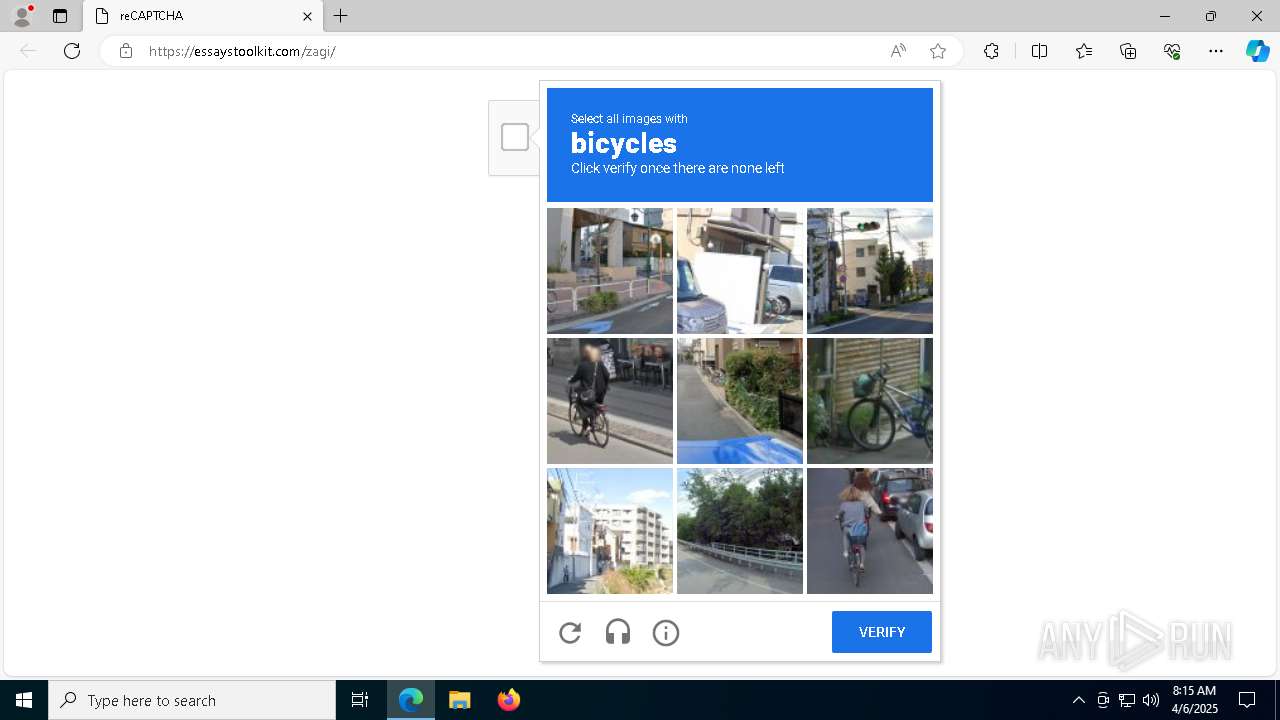Screen dimensions: 1280x720
Task: Open Task View on taskbar
Action: pyautogui.click(x=360, y=700)
